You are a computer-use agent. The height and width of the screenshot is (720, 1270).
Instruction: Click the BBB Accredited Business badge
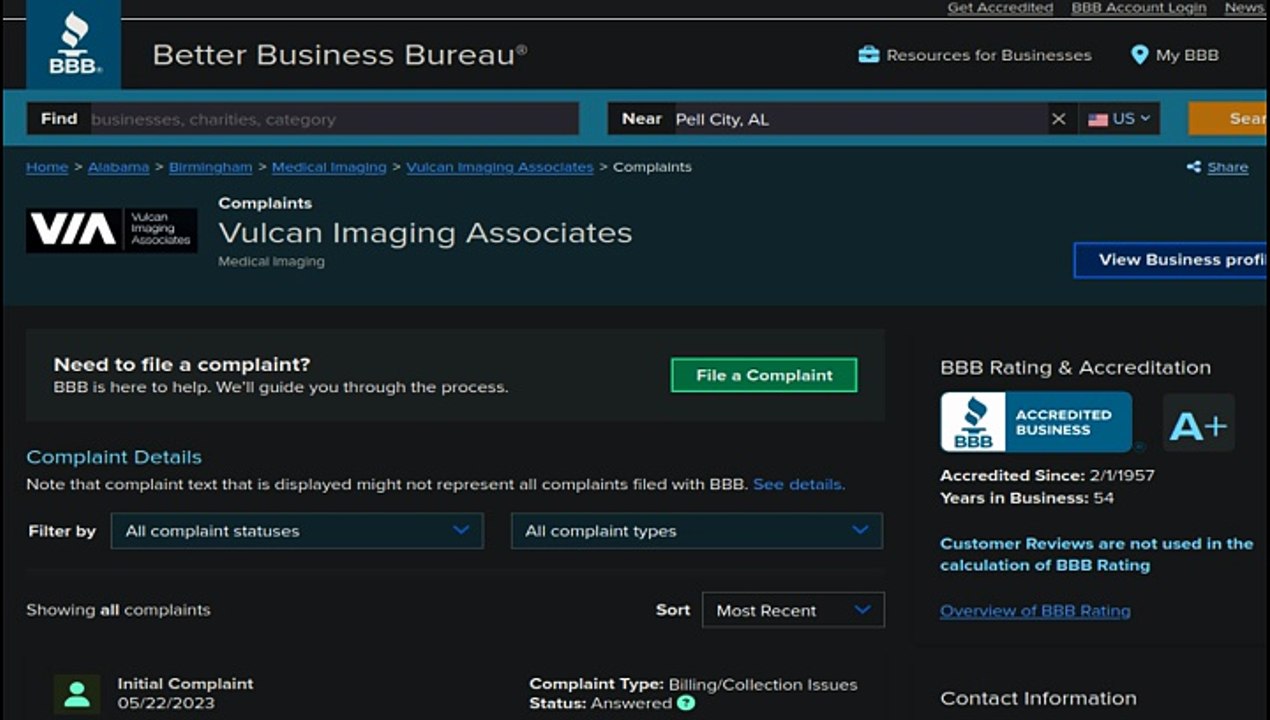coord(1036,422)
